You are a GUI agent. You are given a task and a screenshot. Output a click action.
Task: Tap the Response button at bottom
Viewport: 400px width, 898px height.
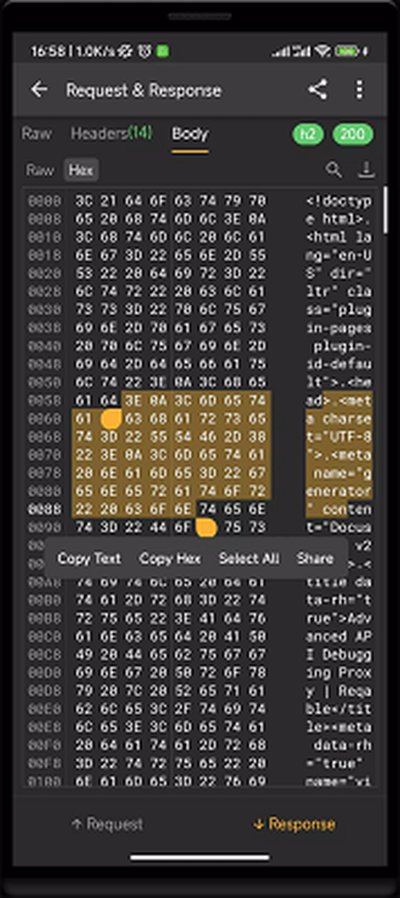(x=294, y=824)
